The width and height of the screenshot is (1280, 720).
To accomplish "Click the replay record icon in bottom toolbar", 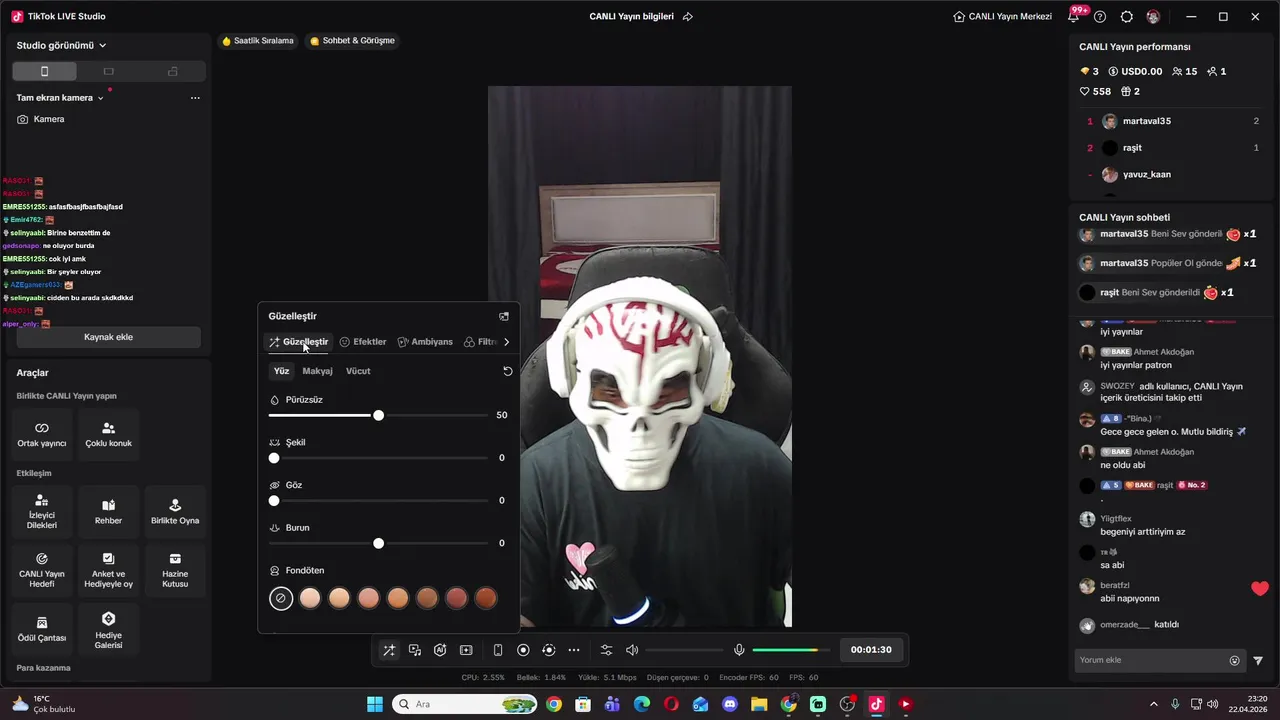I will pyautogui.click(x=548, y=650).
